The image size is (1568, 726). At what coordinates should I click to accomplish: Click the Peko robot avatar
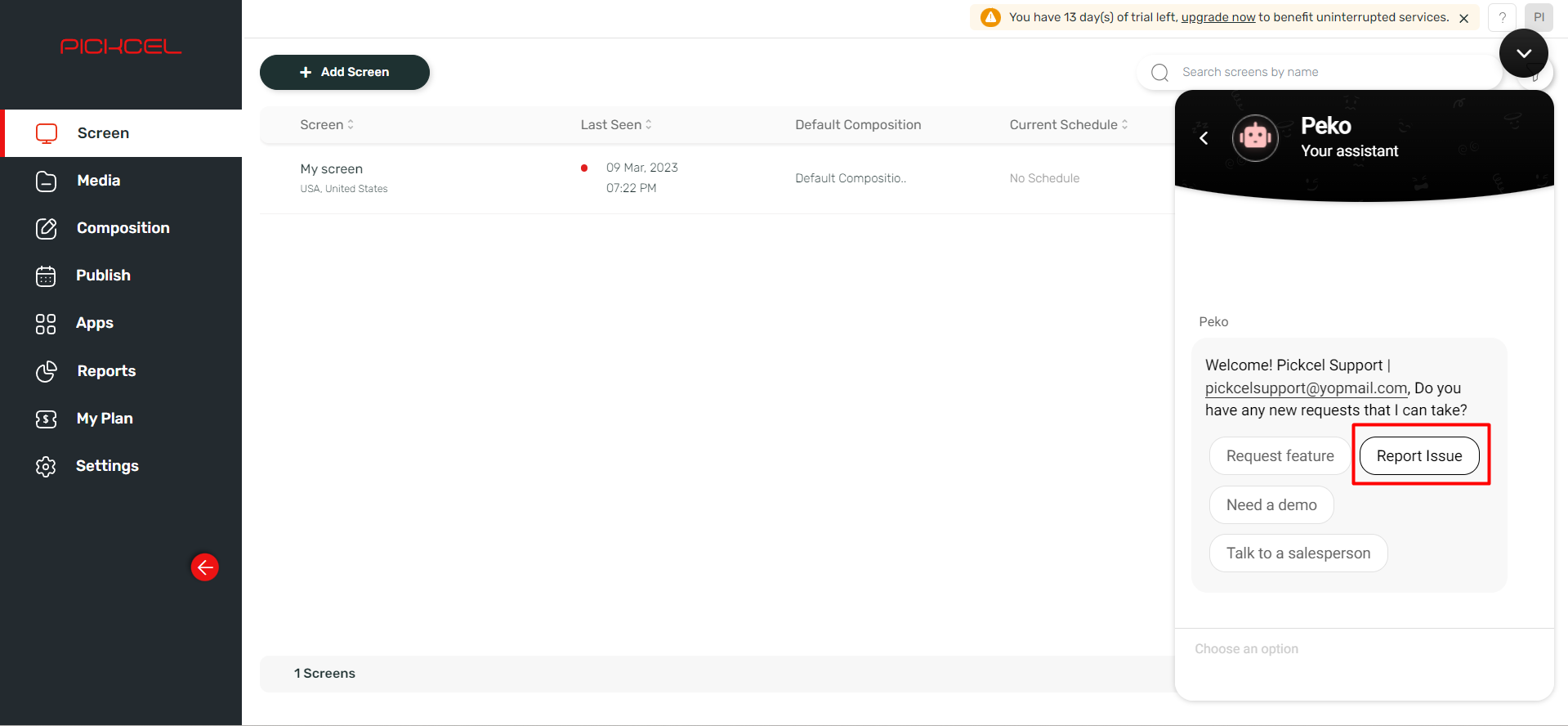[1255, 137]
